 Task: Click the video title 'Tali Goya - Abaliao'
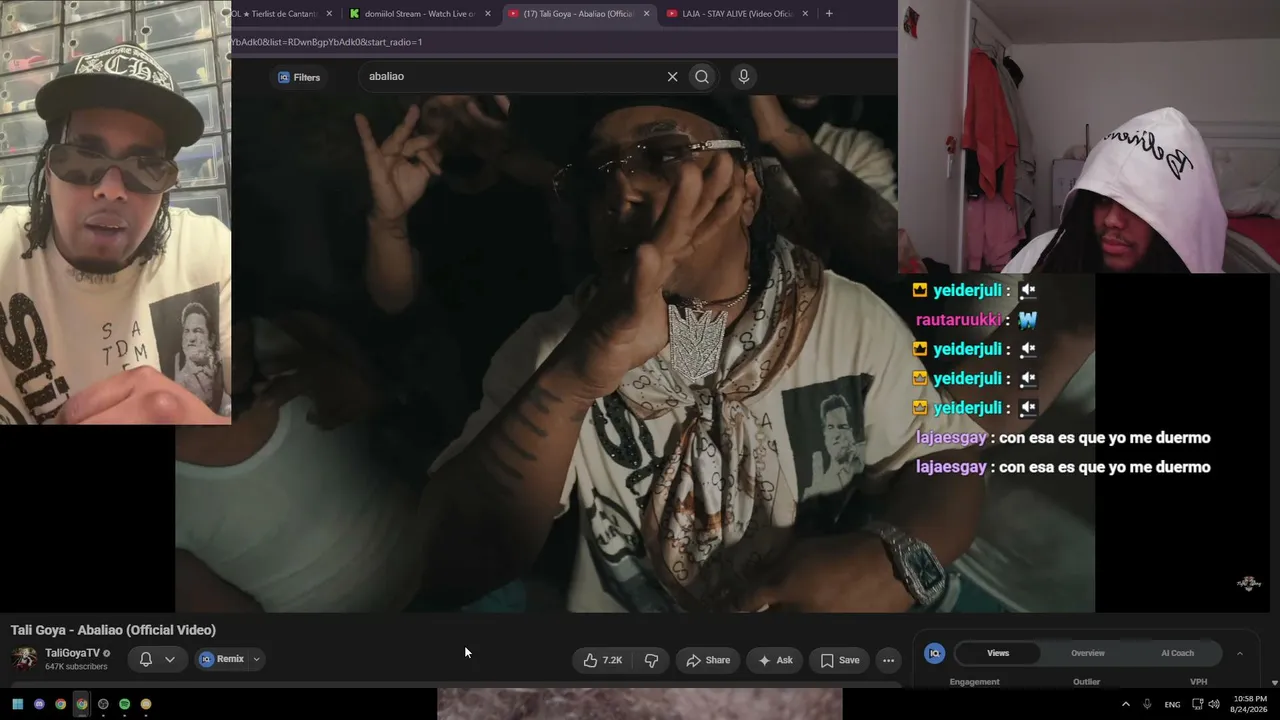pyautogui.click(x=113, y=630)
